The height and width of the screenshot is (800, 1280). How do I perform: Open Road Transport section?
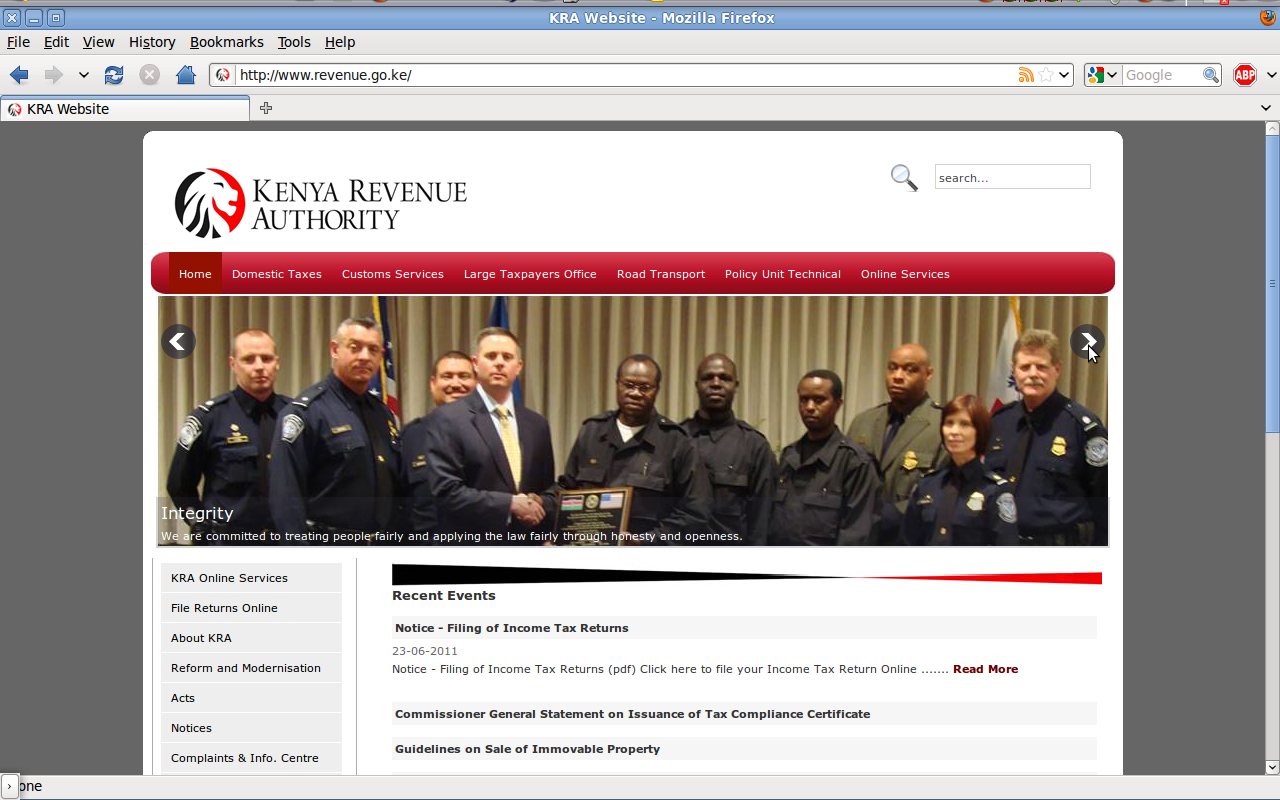[x=661, y=274]
